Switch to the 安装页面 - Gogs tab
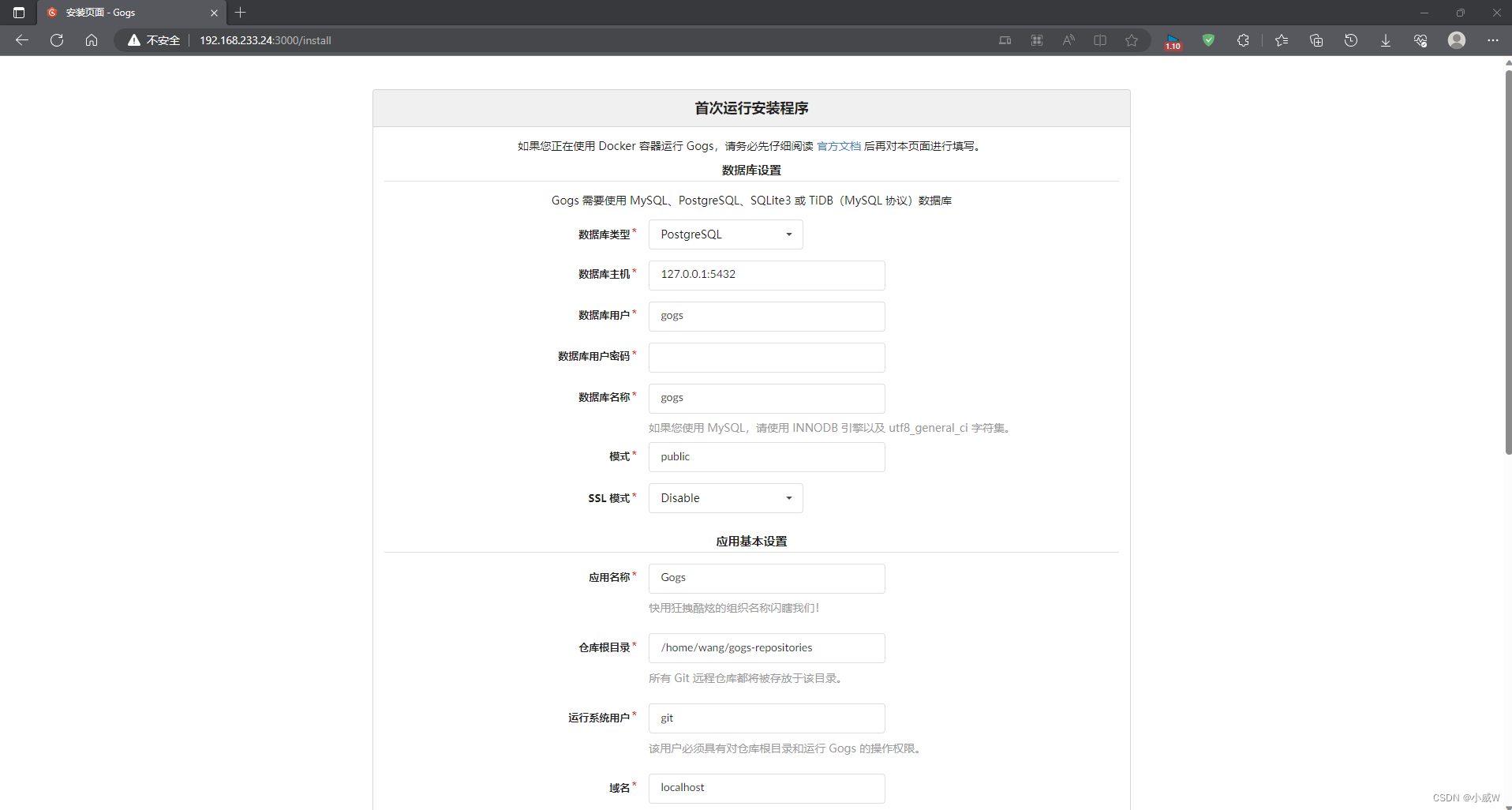 (132, 13)
